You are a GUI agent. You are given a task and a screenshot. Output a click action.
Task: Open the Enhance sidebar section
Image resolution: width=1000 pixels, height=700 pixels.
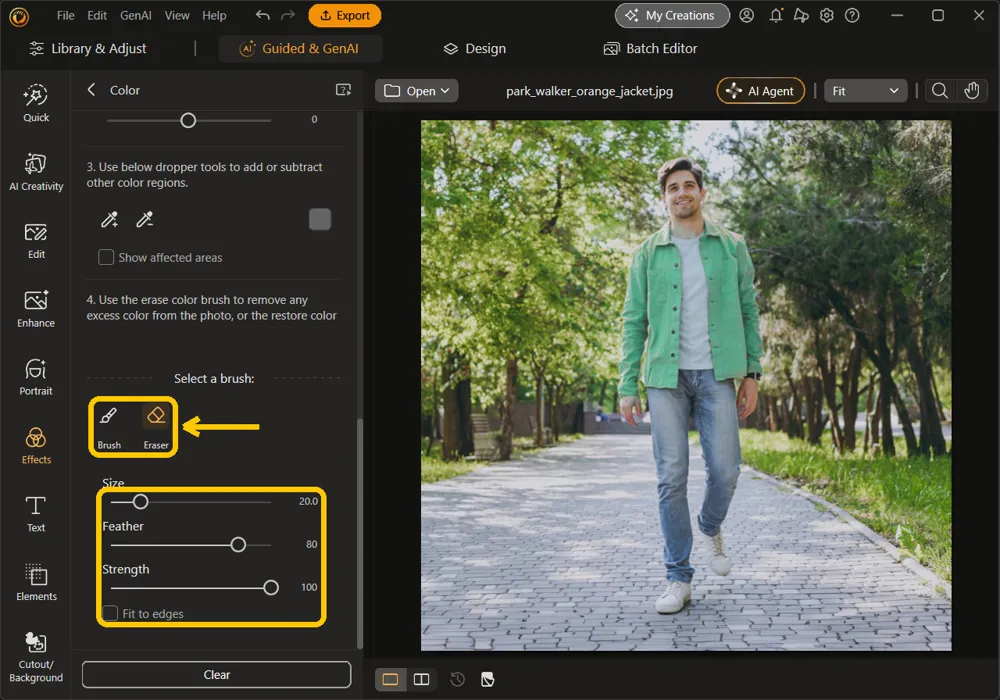(36, 309)
